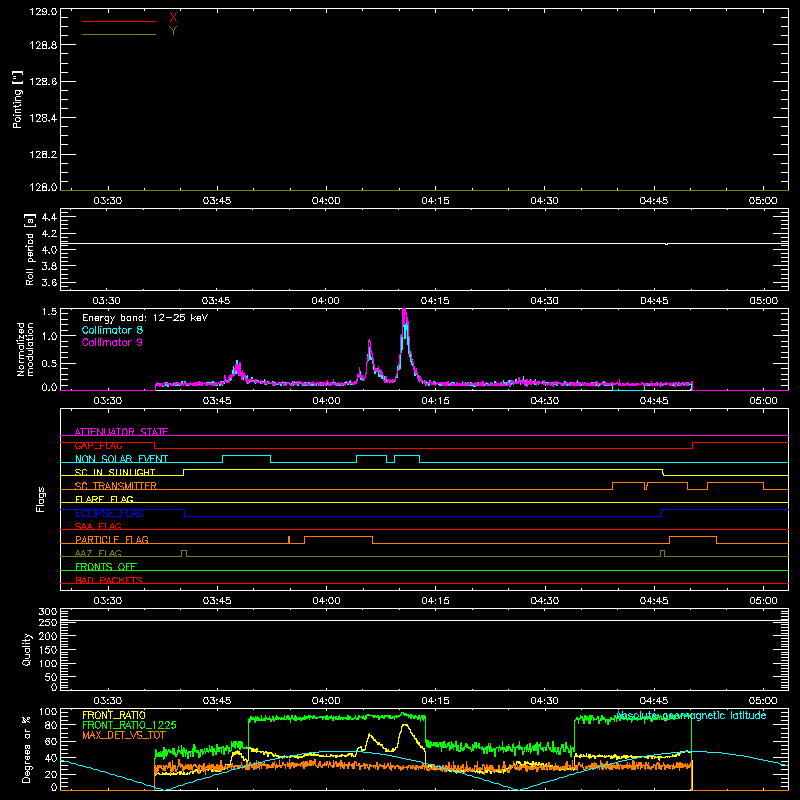Click the "Absolute geomagnetic latitude" label
Image resolution: width=800 pixels, height=800 pixels.
[x=691, y=716]
